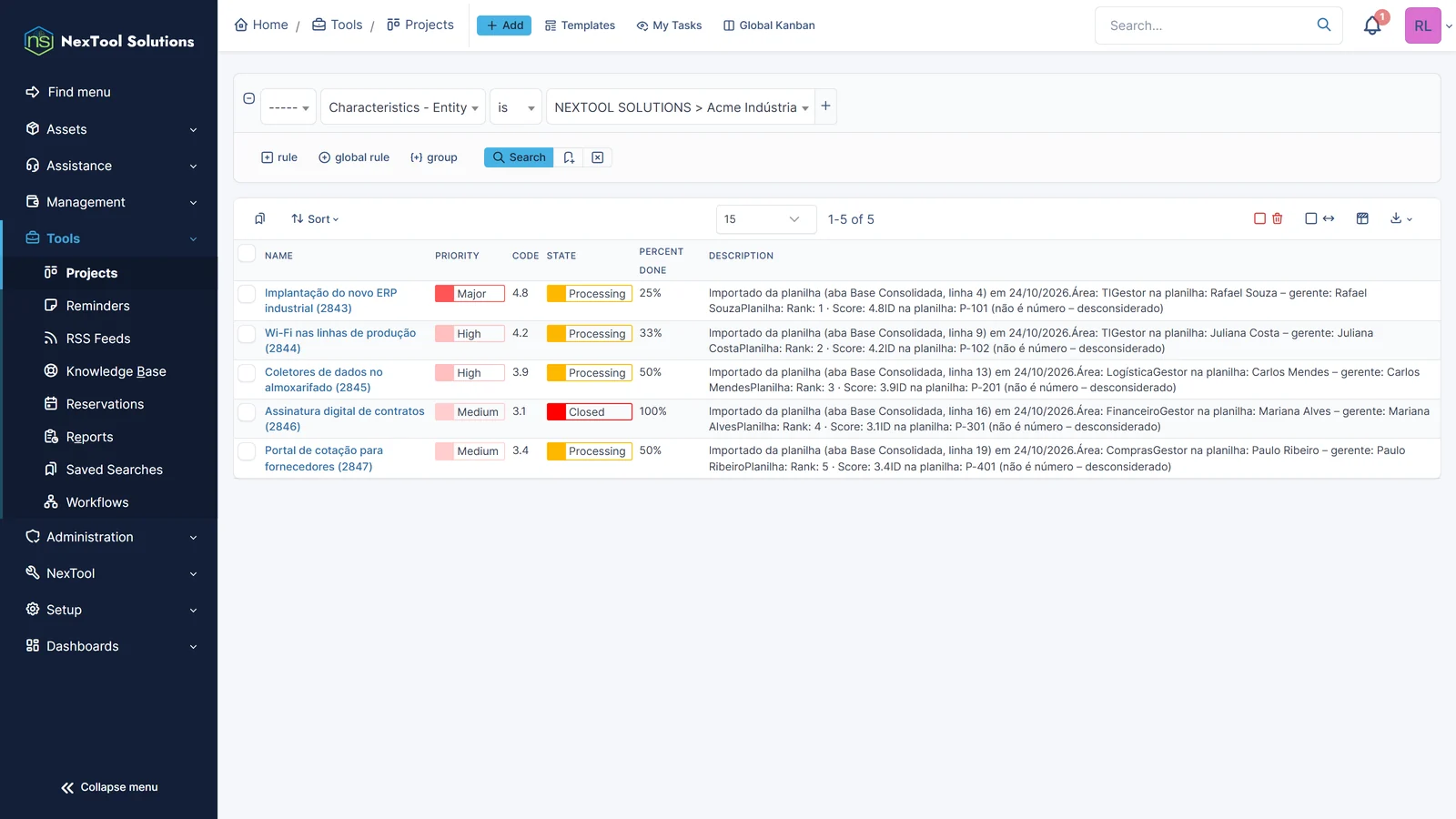The image size is (1456, 819).
Task: Open Knowledge Base in the sidebar
Action: 116,371
